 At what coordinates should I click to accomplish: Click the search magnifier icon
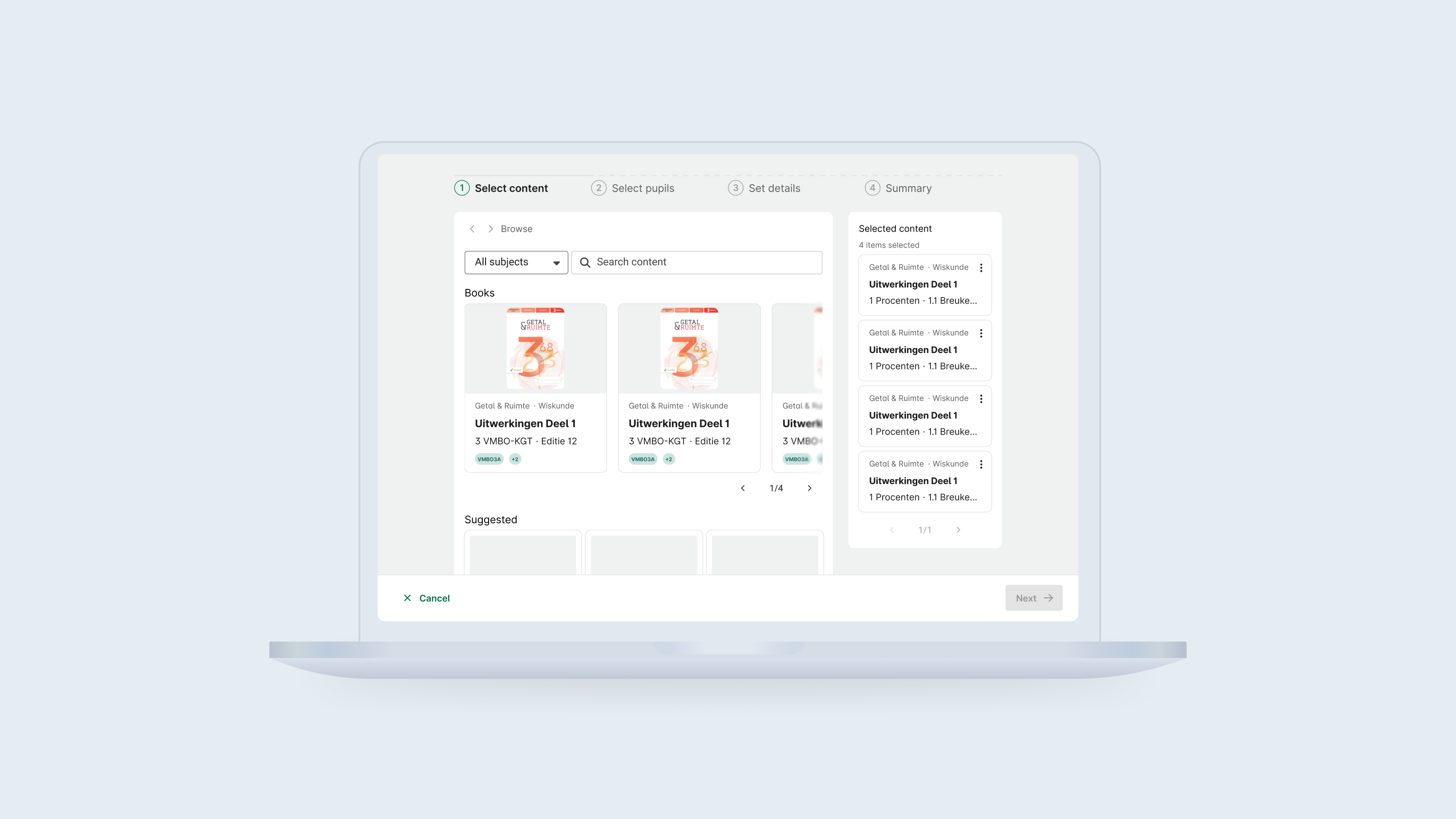(585, 262)
